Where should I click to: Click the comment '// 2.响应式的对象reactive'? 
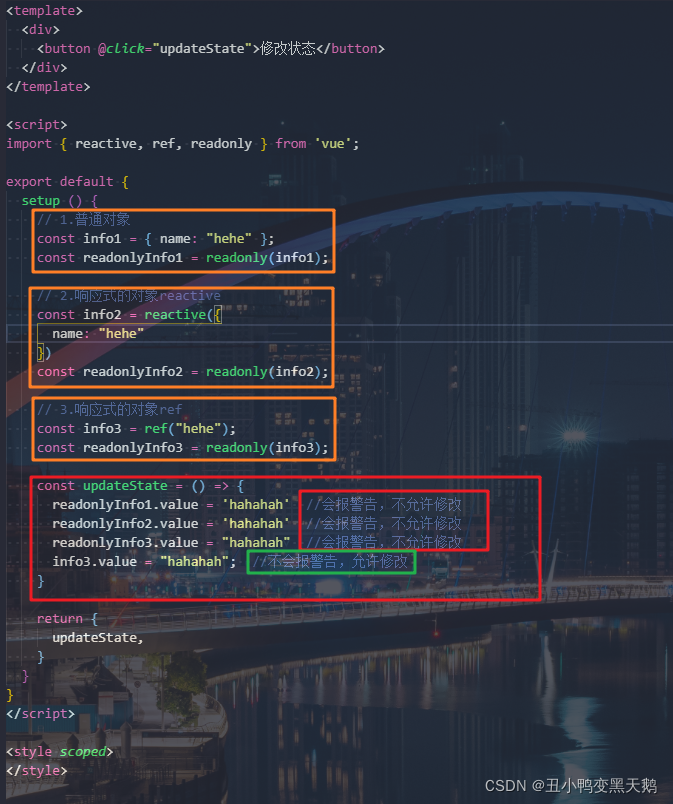pyautogui.click(x=129, y=295)
